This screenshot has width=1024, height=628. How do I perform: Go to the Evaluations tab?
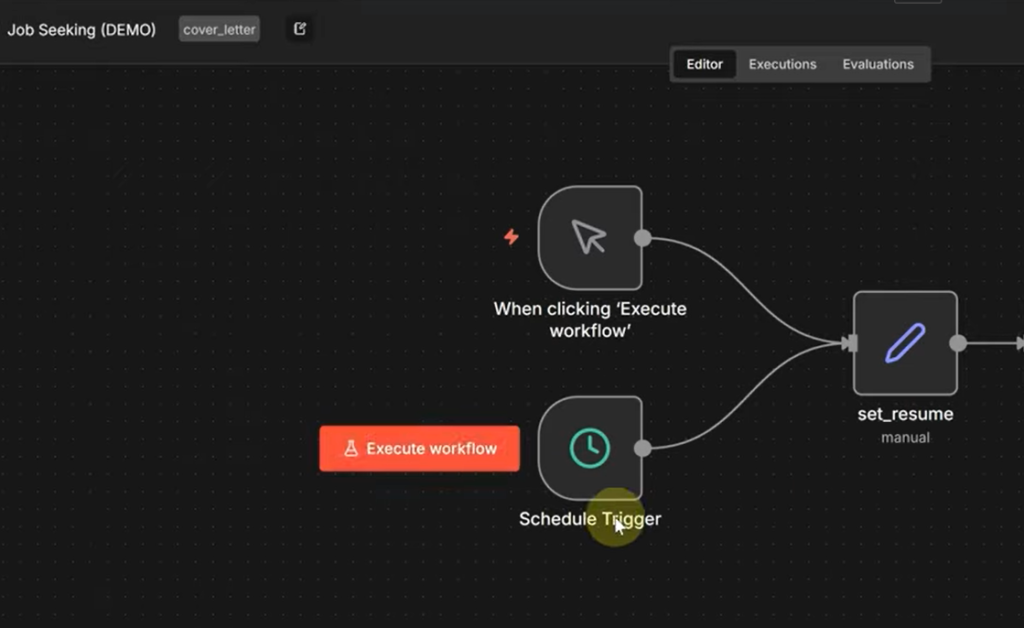(x=878, y=64)
